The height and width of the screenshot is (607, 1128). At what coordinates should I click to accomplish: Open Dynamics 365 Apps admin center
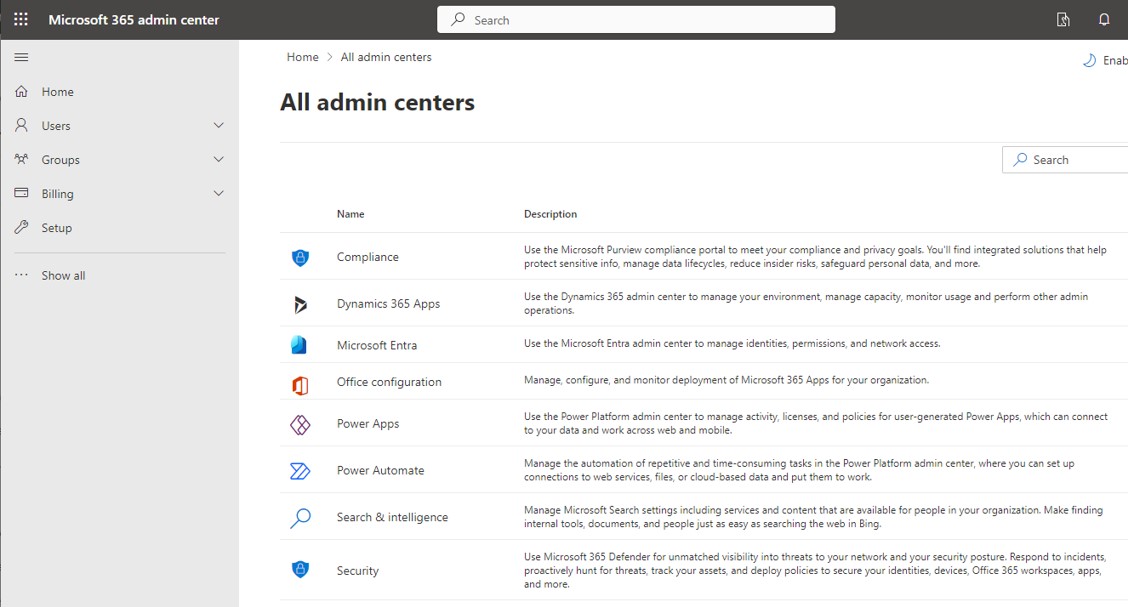pyautogui.click(x=388, y=304)
